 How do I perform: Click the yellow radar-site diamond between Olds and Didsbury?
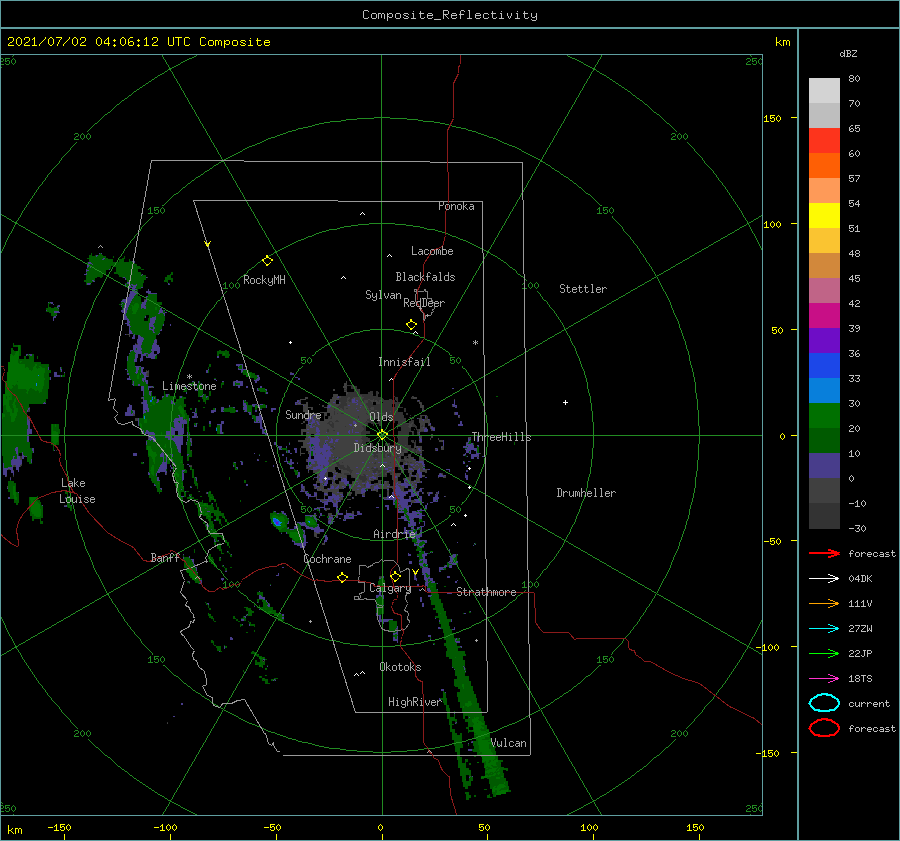point(382,435)
